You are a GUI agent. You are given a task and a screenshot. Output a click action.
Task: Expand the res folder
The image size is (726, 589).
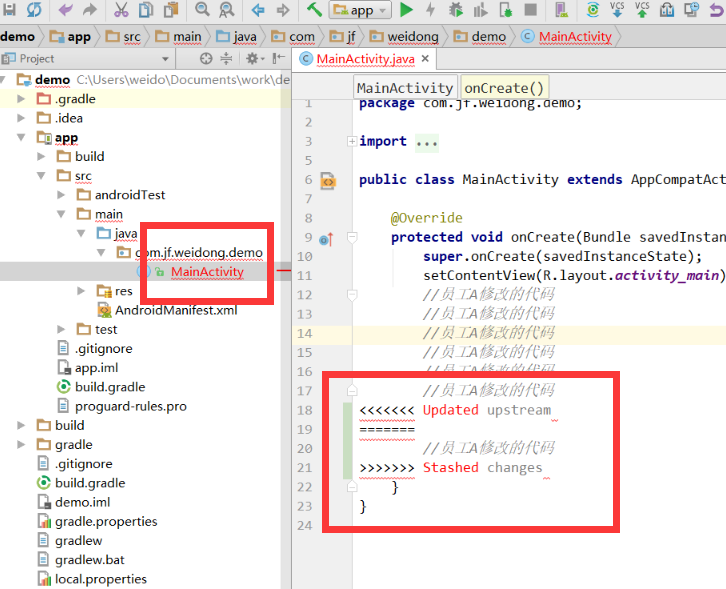81,291
